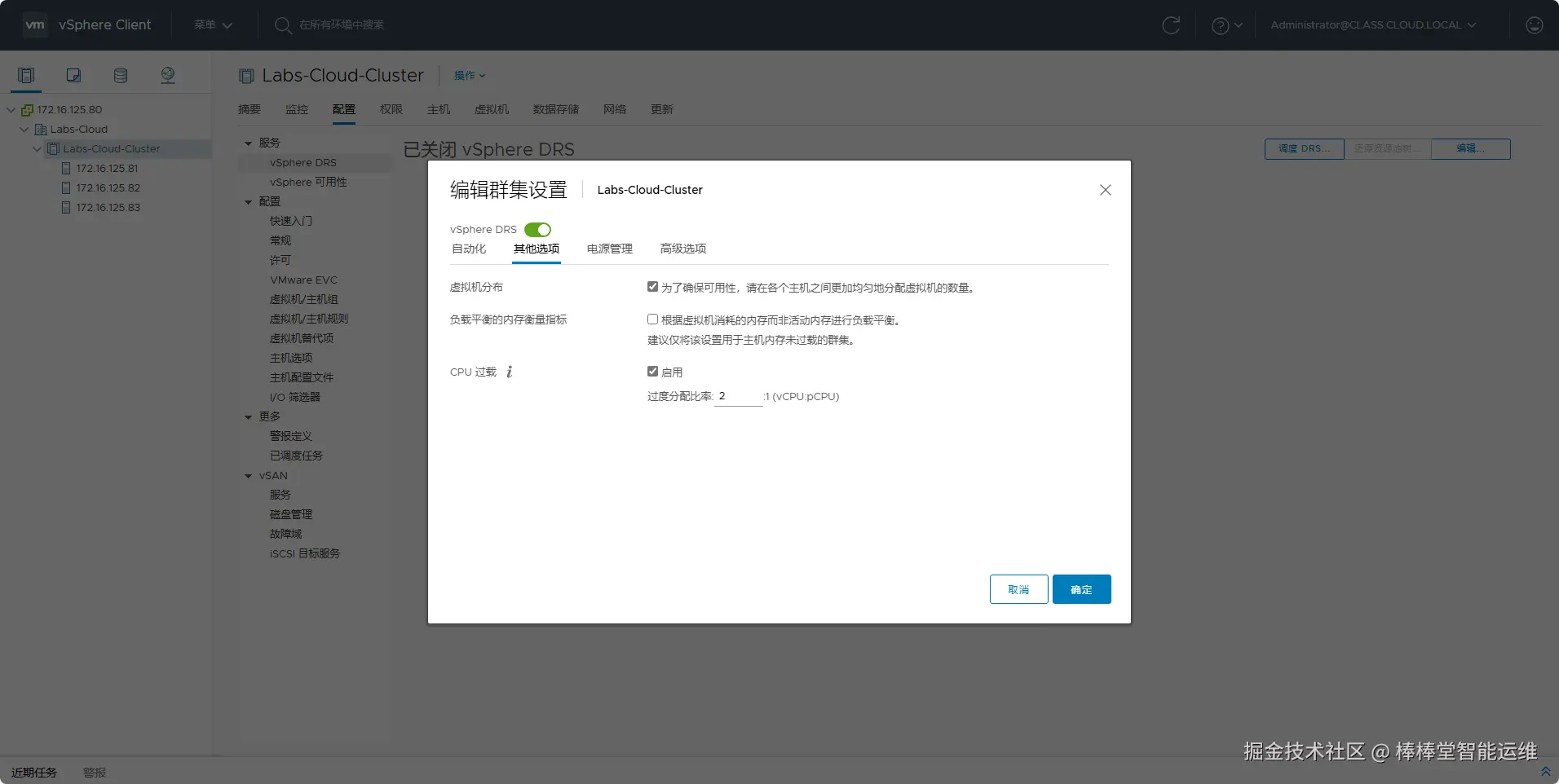Click the host icon for 172.16.125.81
The width and height of the screenshot is (1559, 784).
[67, 169]
